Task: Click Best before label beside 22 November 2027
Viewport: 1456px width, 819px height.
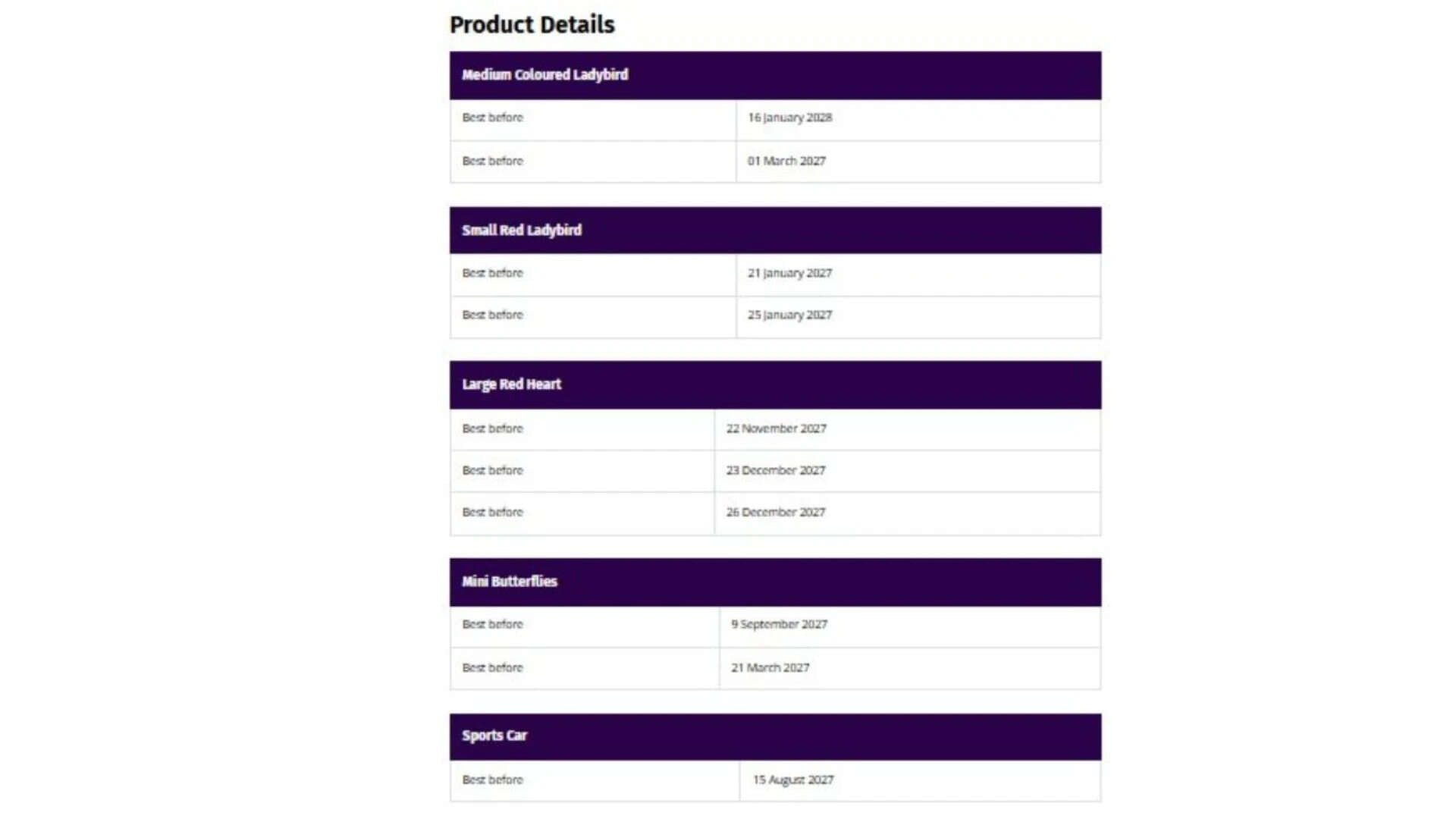Action: pos(492,428)
